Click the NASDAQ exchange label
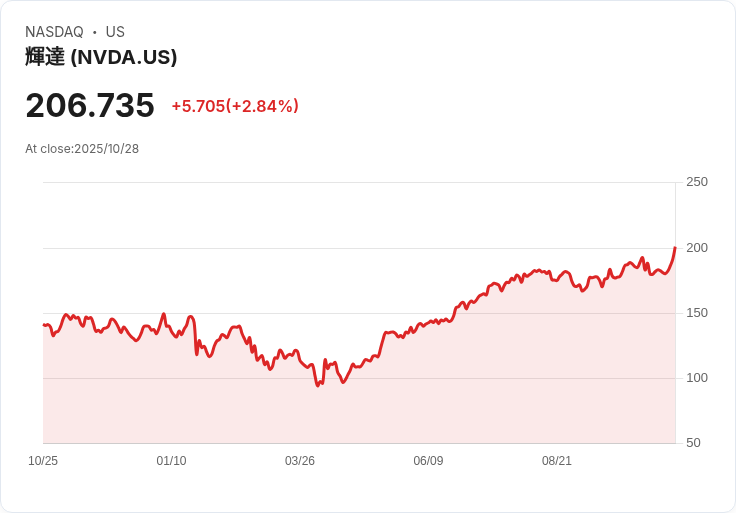 (54, 32)
